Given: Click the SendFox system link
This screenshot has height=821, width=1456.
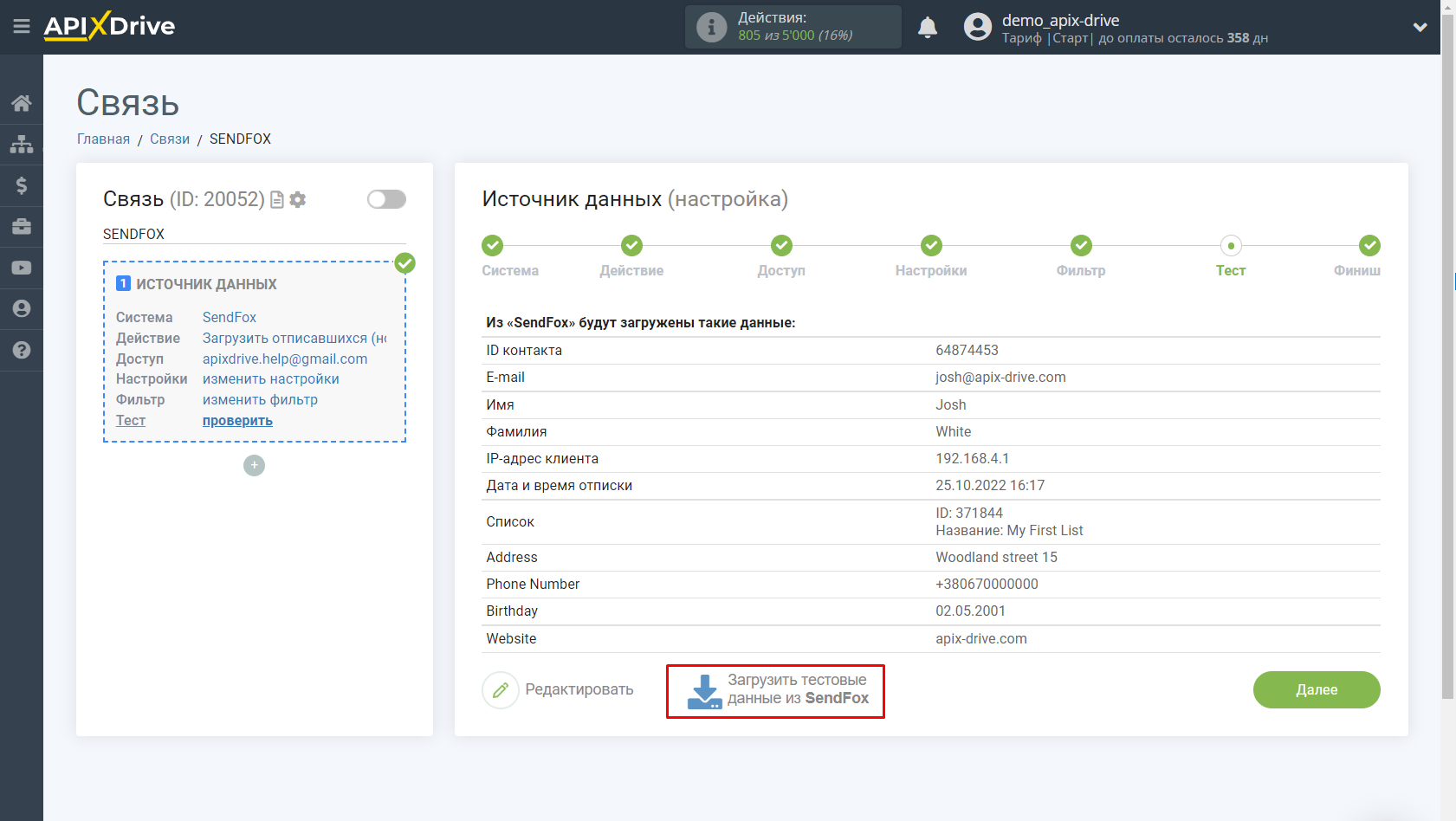Looking at the screenshot, I should pos(230,317).
